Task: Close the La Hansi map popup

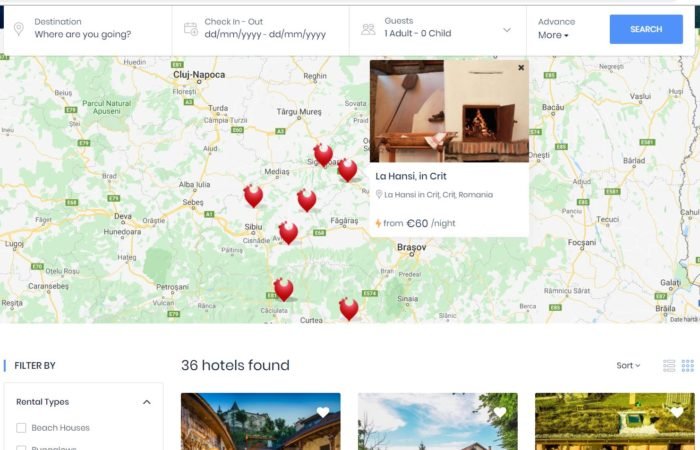Action: click(x=521, y=68)
